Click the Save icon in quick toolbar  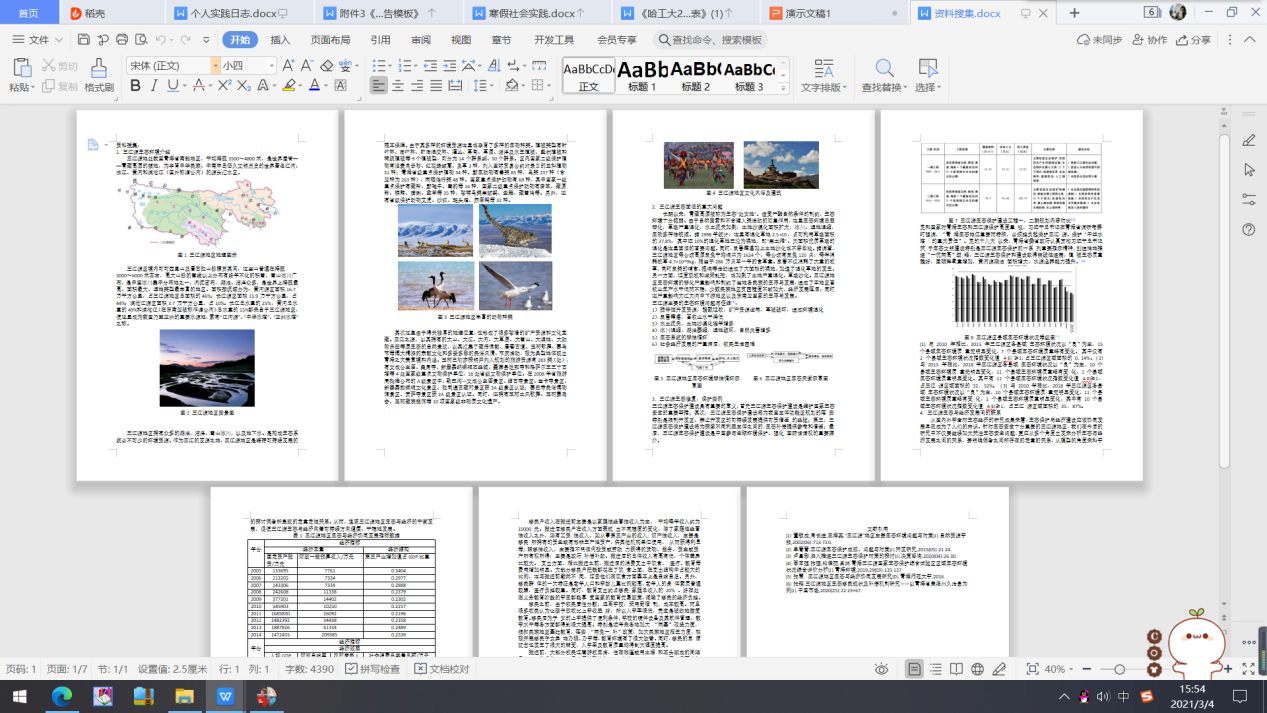click(84, 40)
